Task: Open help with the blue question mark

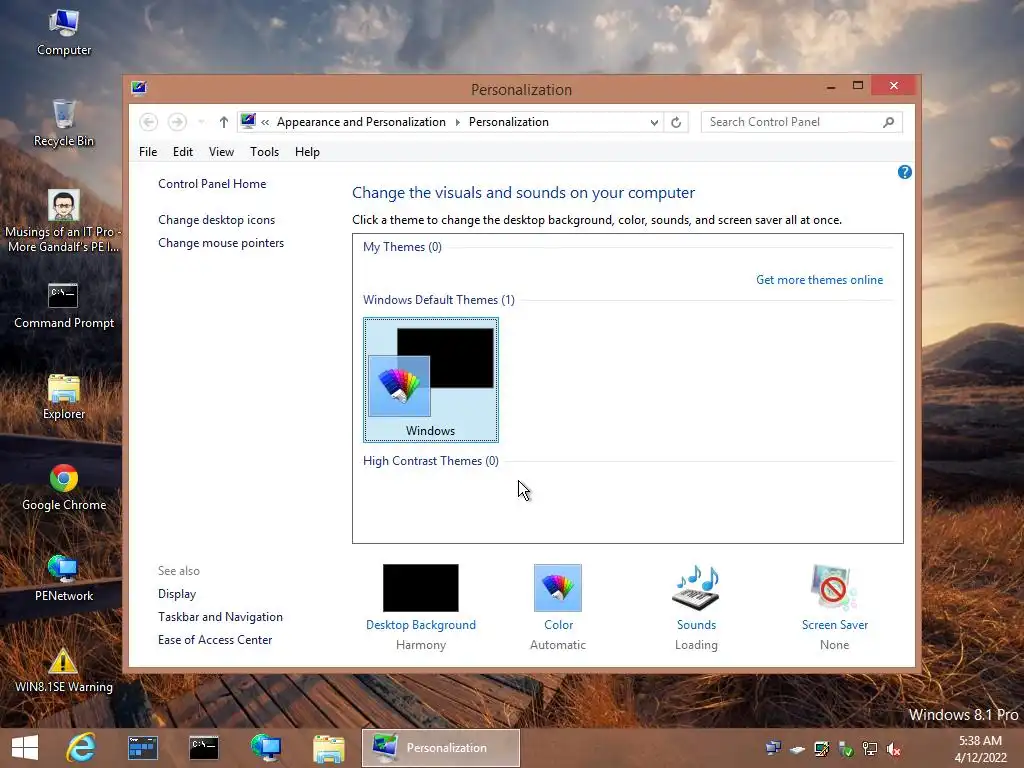Action: click(904, 172)
